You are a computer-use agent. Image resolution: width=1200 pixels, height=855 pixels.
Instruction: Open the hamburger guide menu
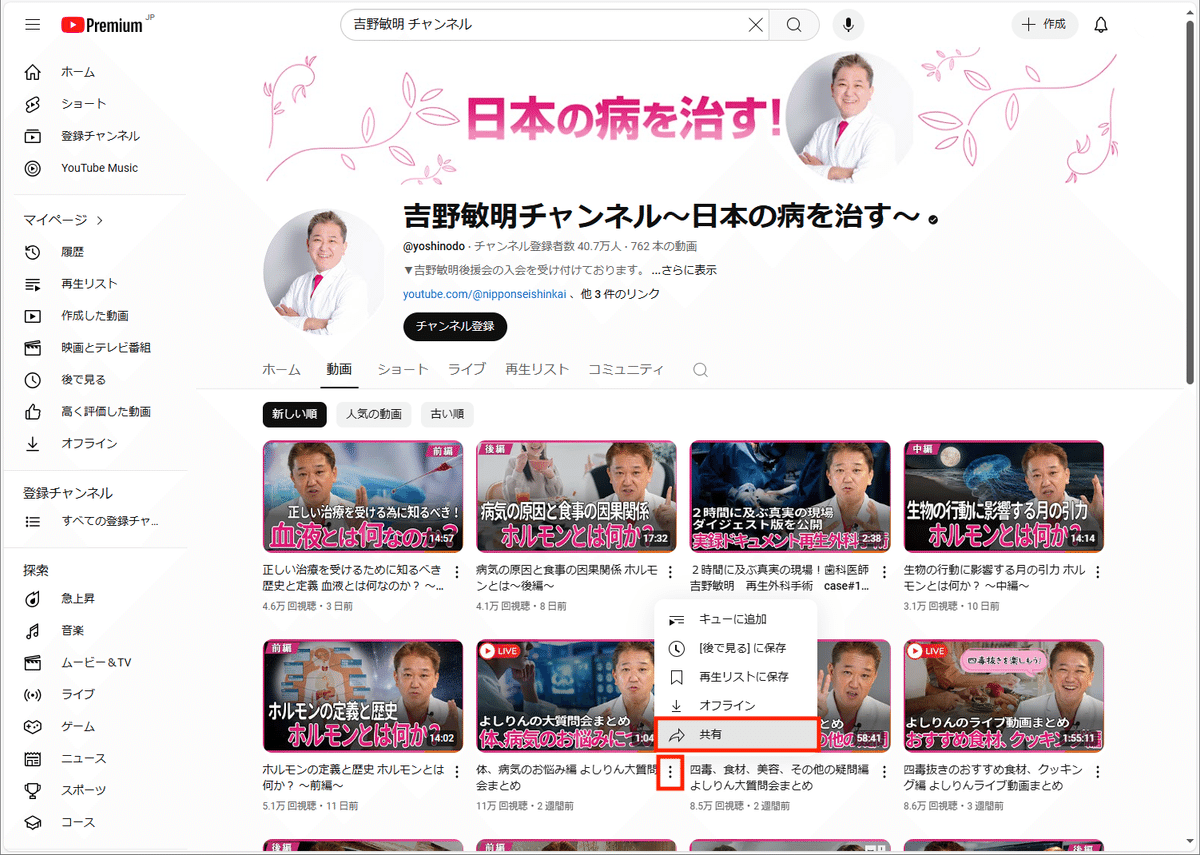(33, 25)
